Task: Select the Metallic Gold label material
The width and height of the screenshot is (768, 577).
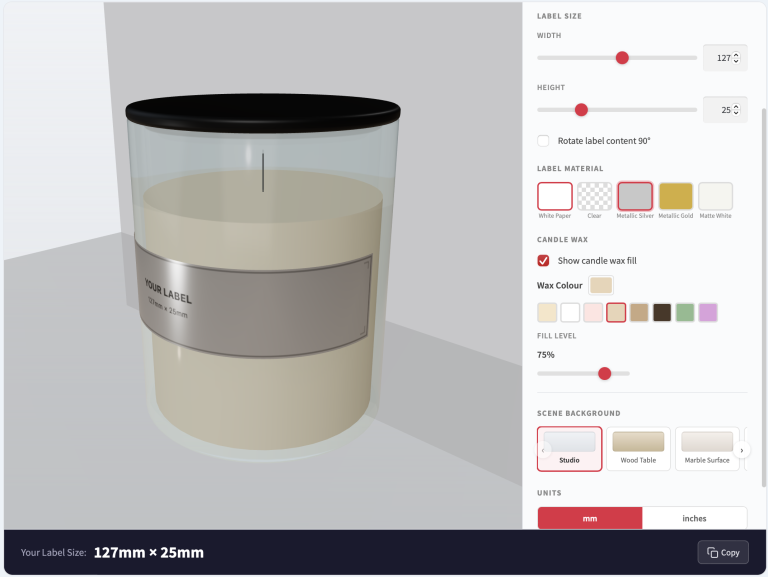Action: pyautogui.click(x=675, y=196)
